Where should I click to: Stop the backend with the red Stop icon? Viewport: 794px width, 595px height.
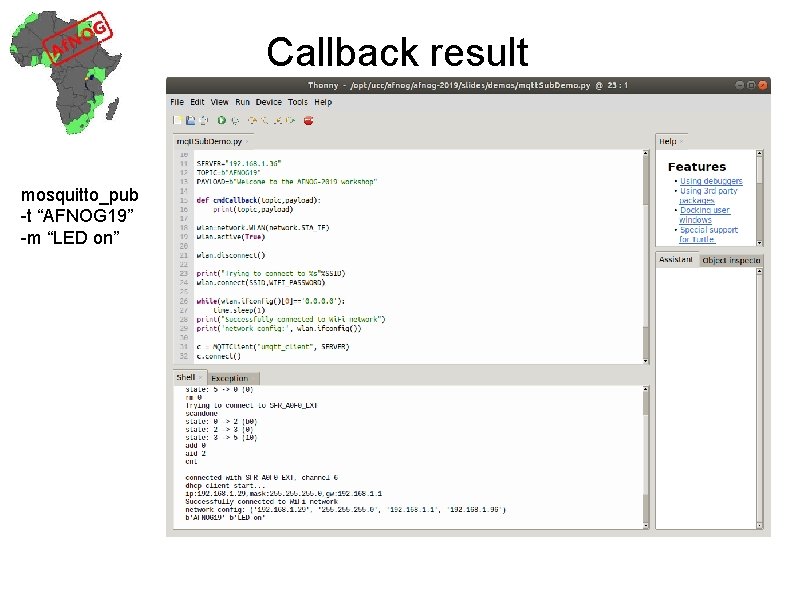pyautogui.click(x=308, y=121)
